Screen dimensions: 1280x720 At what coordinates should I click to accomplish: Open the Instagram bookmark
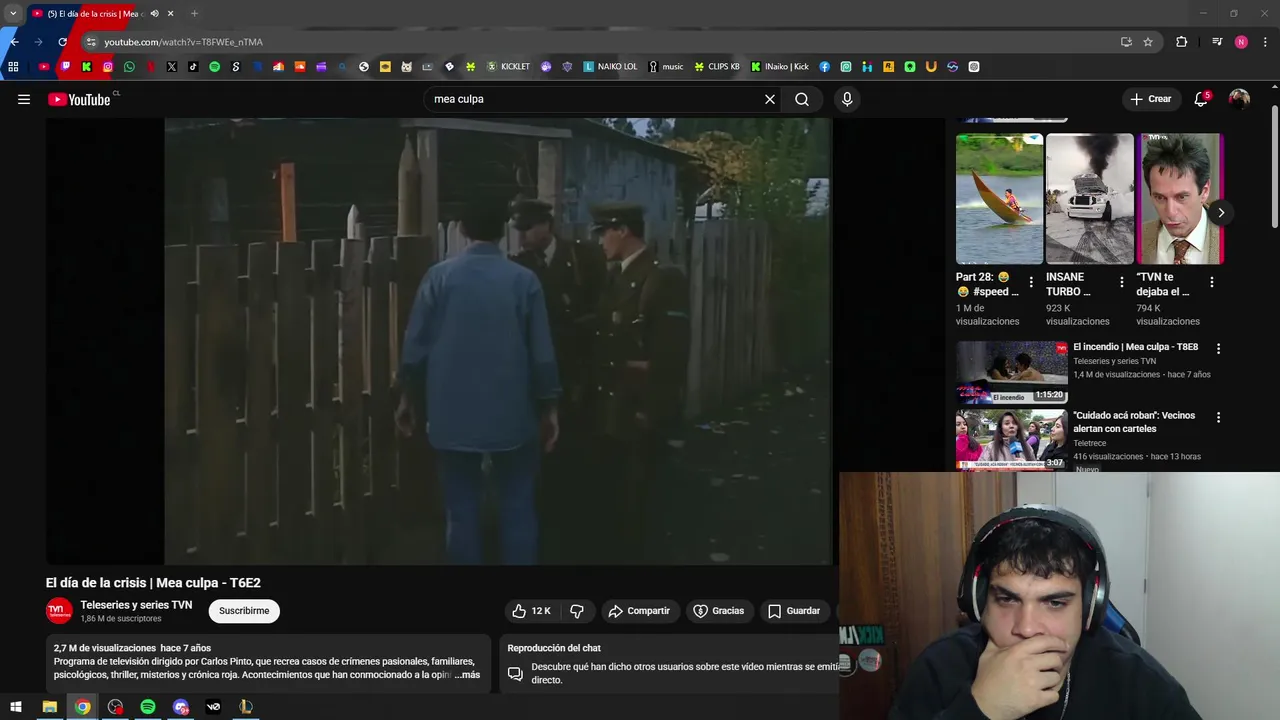point(108,67)
